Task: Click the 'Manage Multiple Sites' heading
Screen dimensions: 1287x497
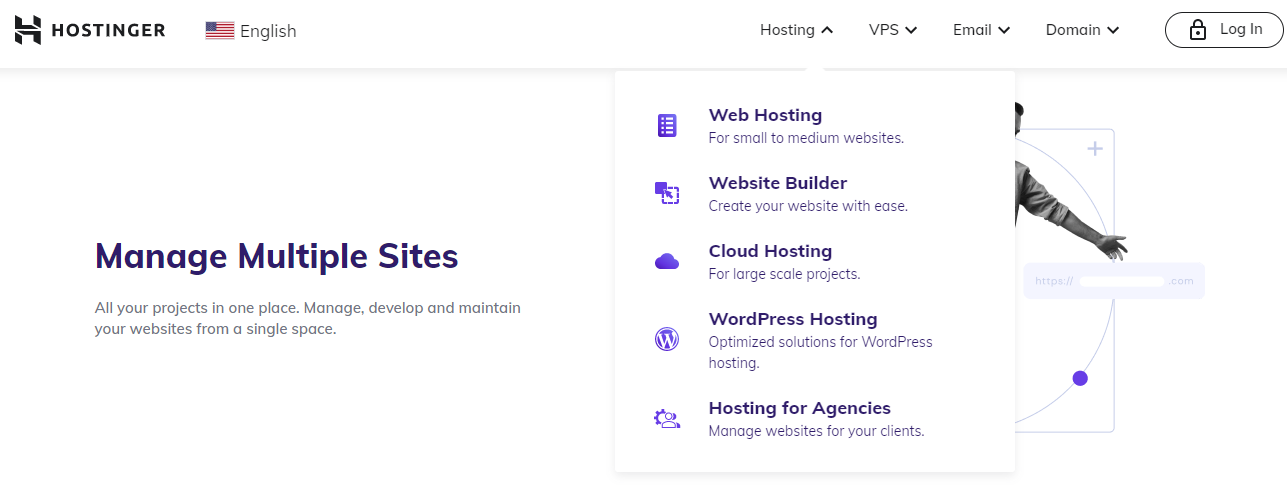Action: (276, 256)
